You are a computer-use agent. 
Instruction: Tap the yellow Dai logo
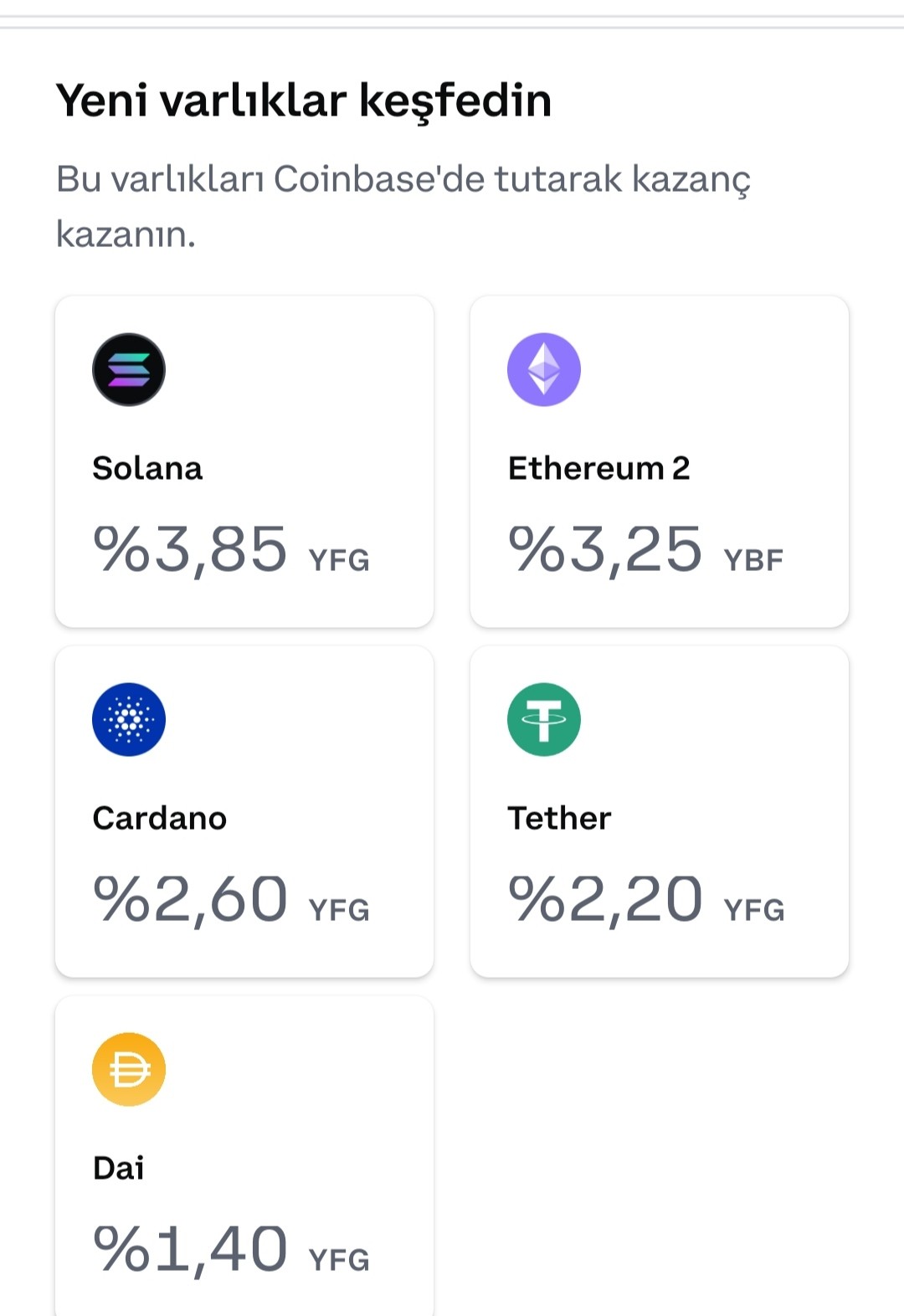pyautogui.click(x=129, y=1070)
